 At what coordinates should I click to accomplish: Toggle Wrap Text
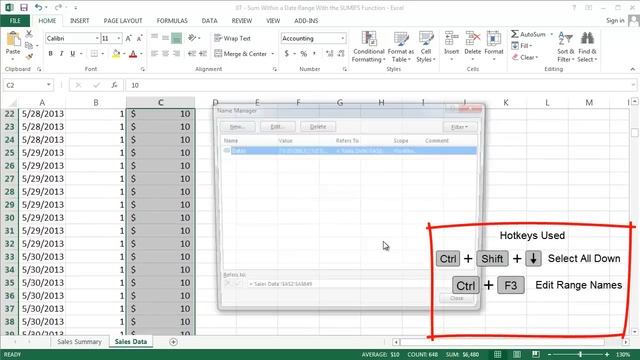pyautogui.click(x=232, y=38)
